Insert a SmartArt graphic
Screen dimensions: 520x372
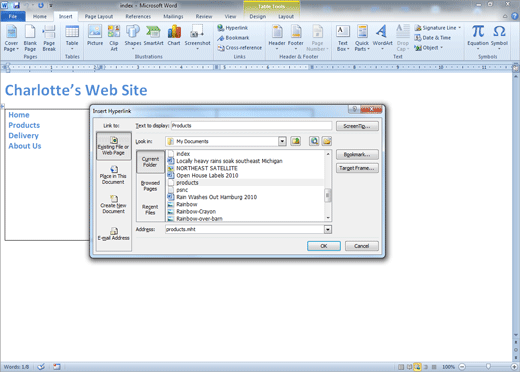tap(153, 36)
